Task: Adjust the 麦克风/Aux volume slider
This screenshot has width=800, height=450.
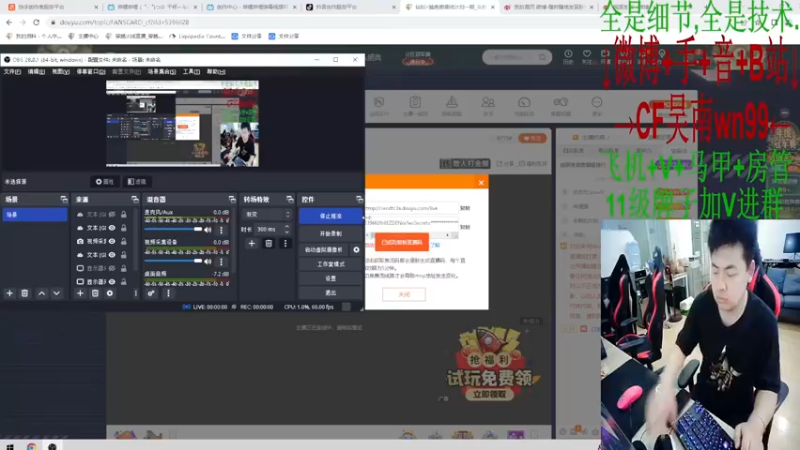Action: 173,230
